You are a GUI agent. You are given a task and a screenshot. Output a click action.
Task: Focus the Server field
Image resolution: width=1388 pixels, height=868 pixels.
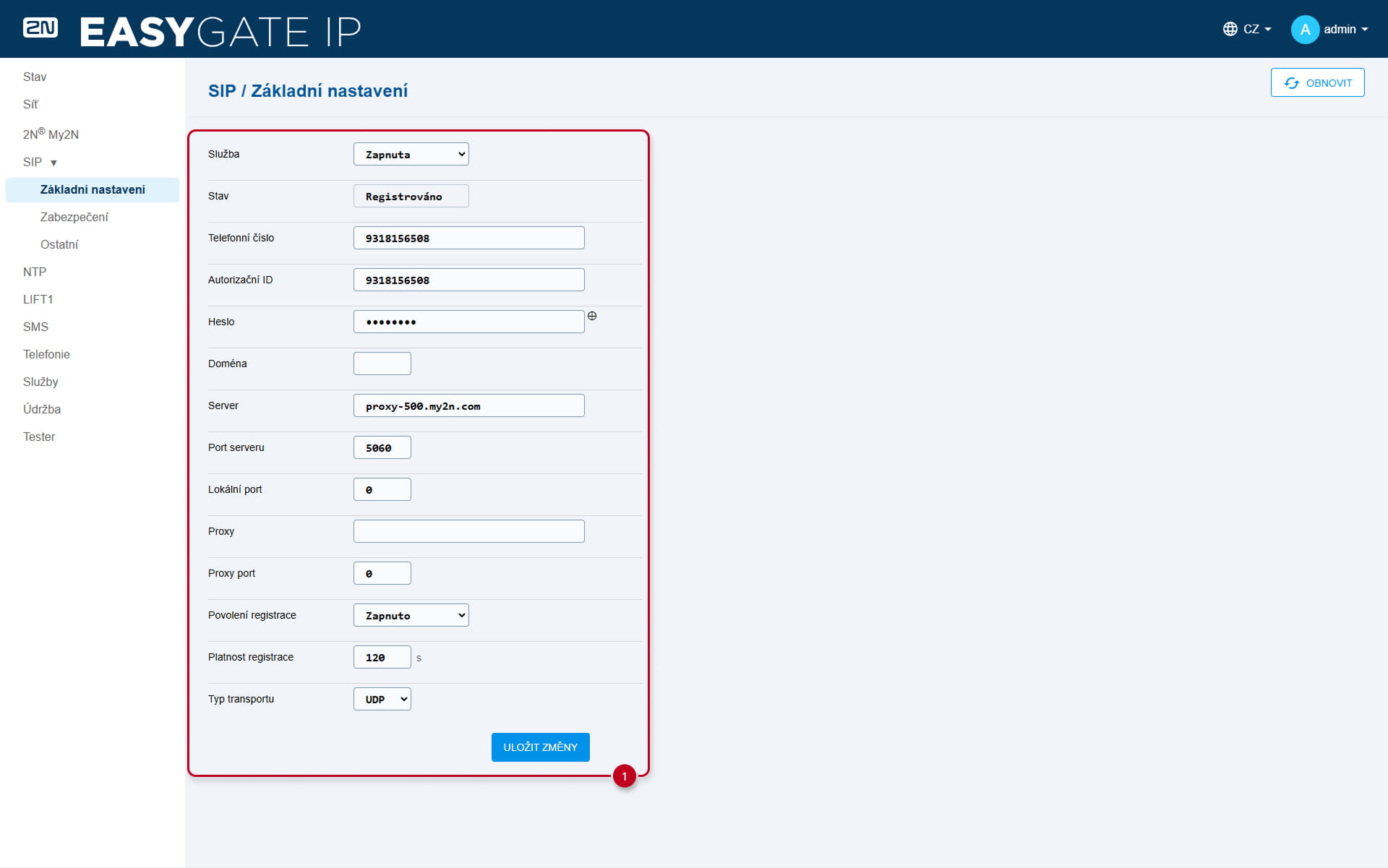click(x=468, y=405)
